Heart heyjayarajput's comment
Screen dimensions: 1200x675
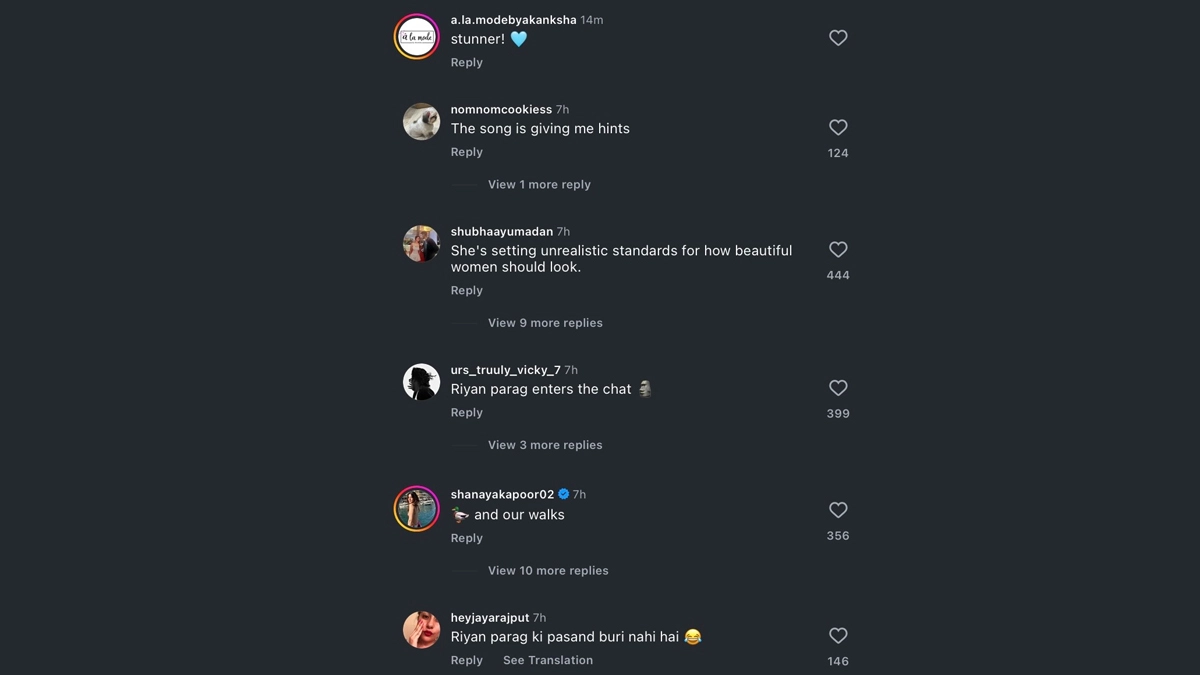pos(838,636)
